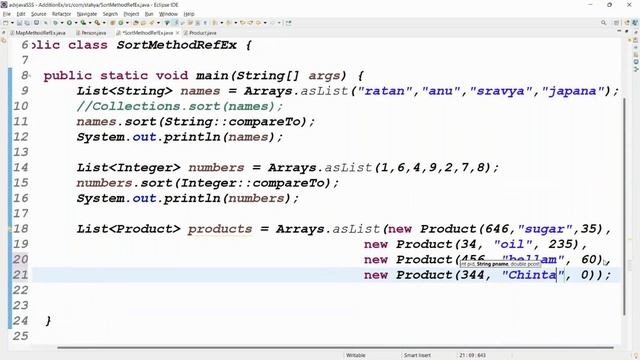Expand the Debug launch dropdown arrow
Viewport: 640px width, 360px height.
(62, 23)
